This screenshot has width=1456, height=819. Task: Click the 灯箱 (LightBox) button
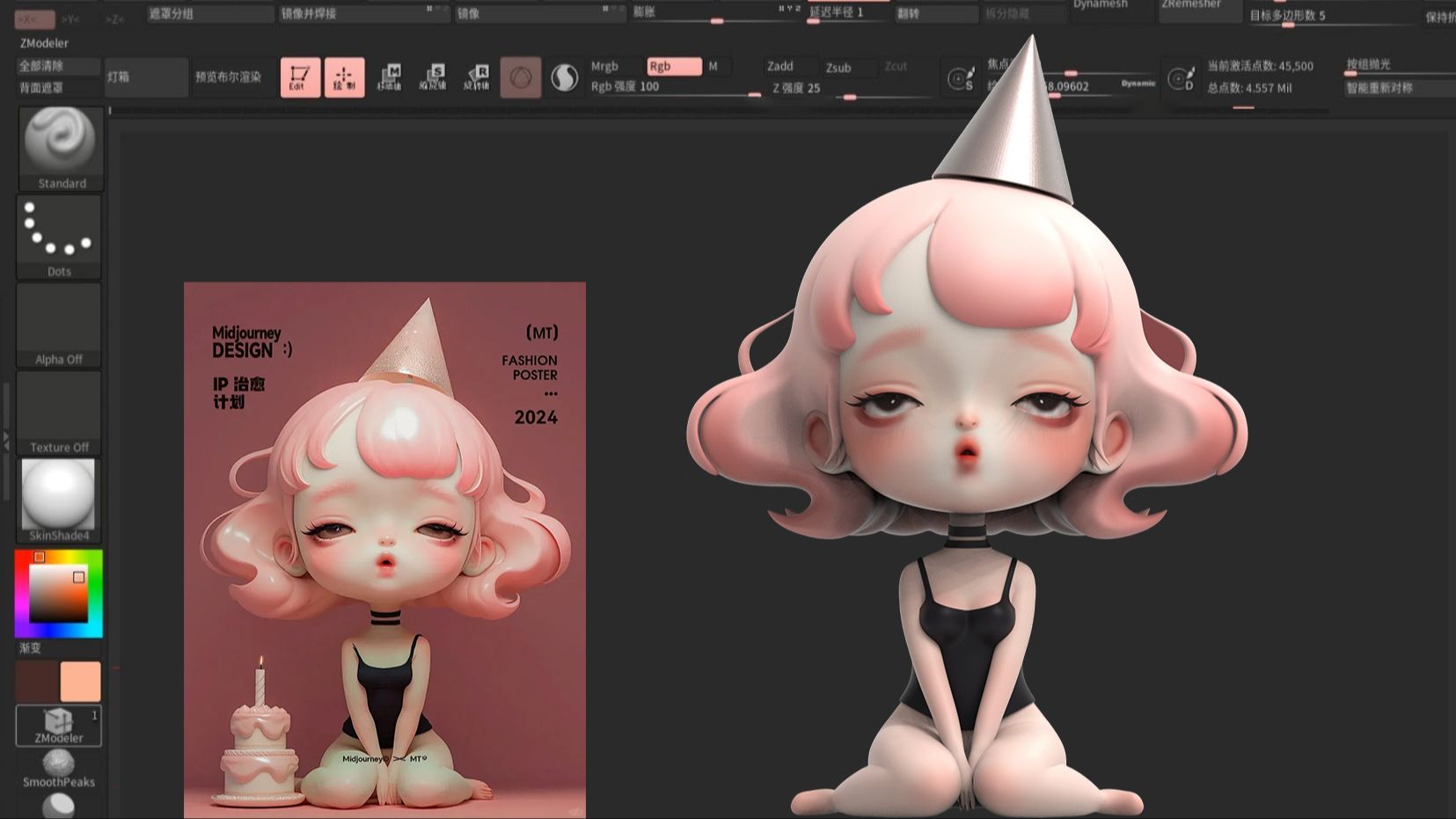point(145,77)
